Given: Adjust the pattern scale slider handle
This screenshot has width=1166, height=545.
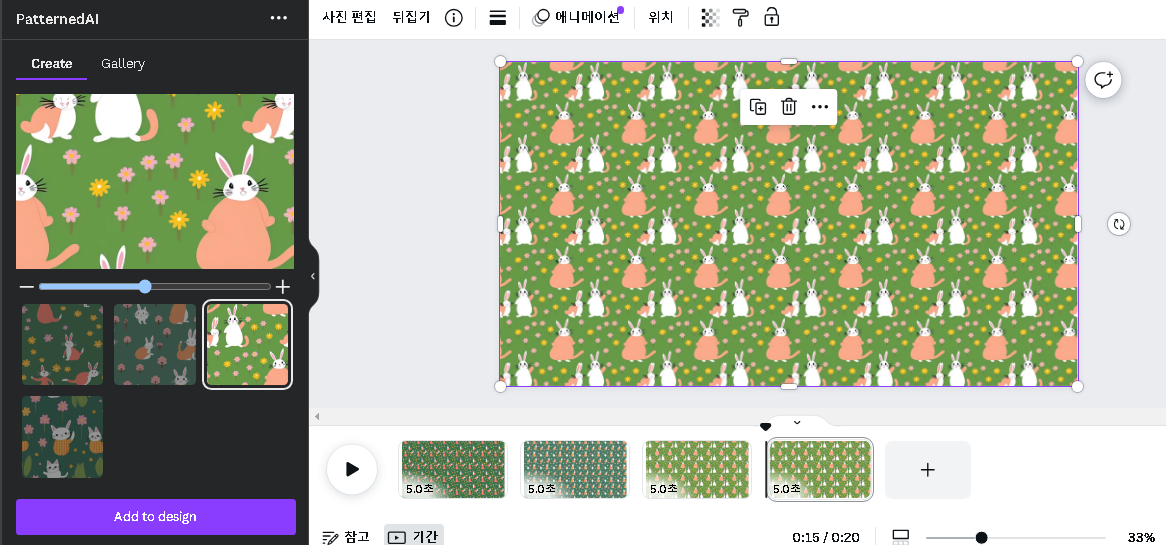Looking at the screenshot, I should [145, 287].
